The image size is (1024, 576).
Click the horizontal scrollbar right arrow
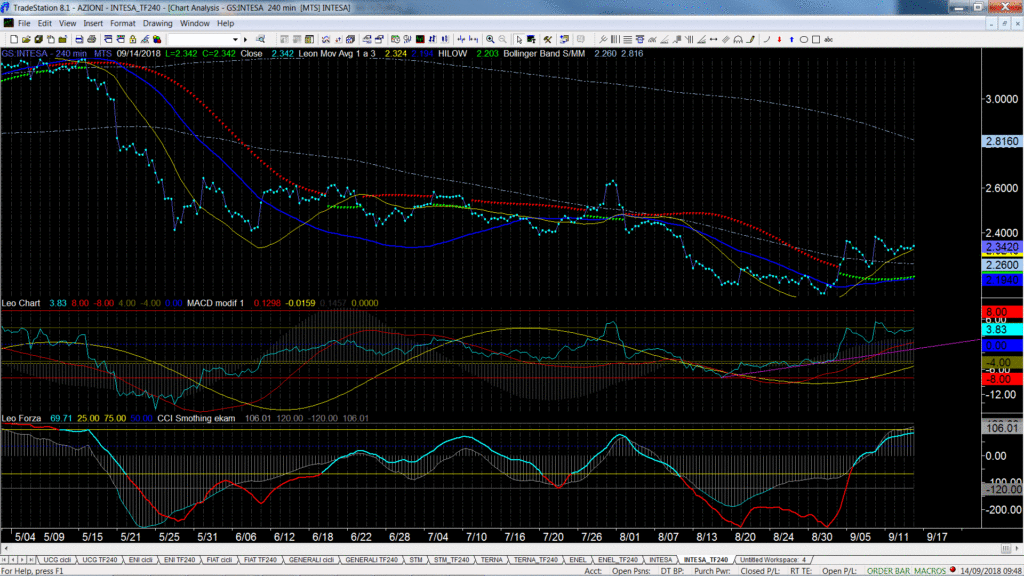tap(1017, 549)
